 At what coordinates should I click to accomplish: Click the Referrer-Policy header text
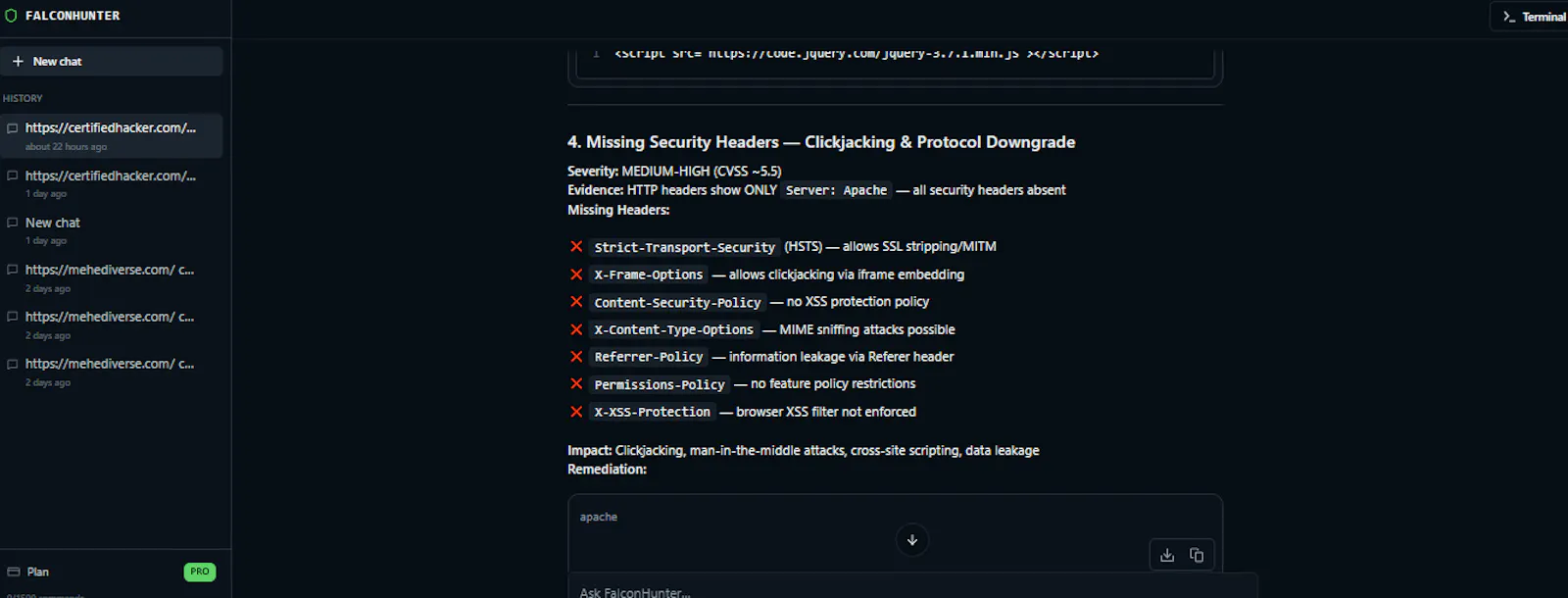[x=649, y=357]
